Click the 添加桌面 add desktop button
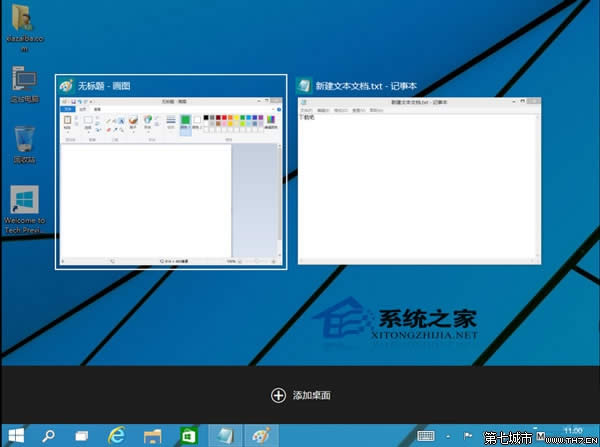 [x=300, y=395]
